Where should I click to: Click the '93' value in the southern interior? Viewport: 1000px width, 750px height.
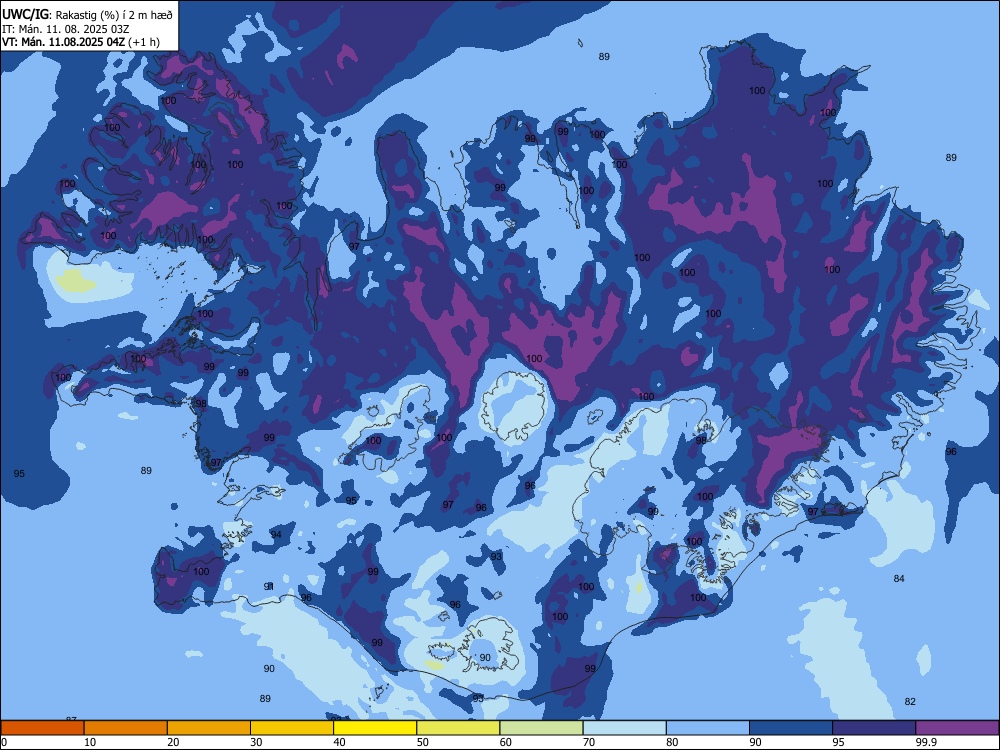click(x=496, y=556)
